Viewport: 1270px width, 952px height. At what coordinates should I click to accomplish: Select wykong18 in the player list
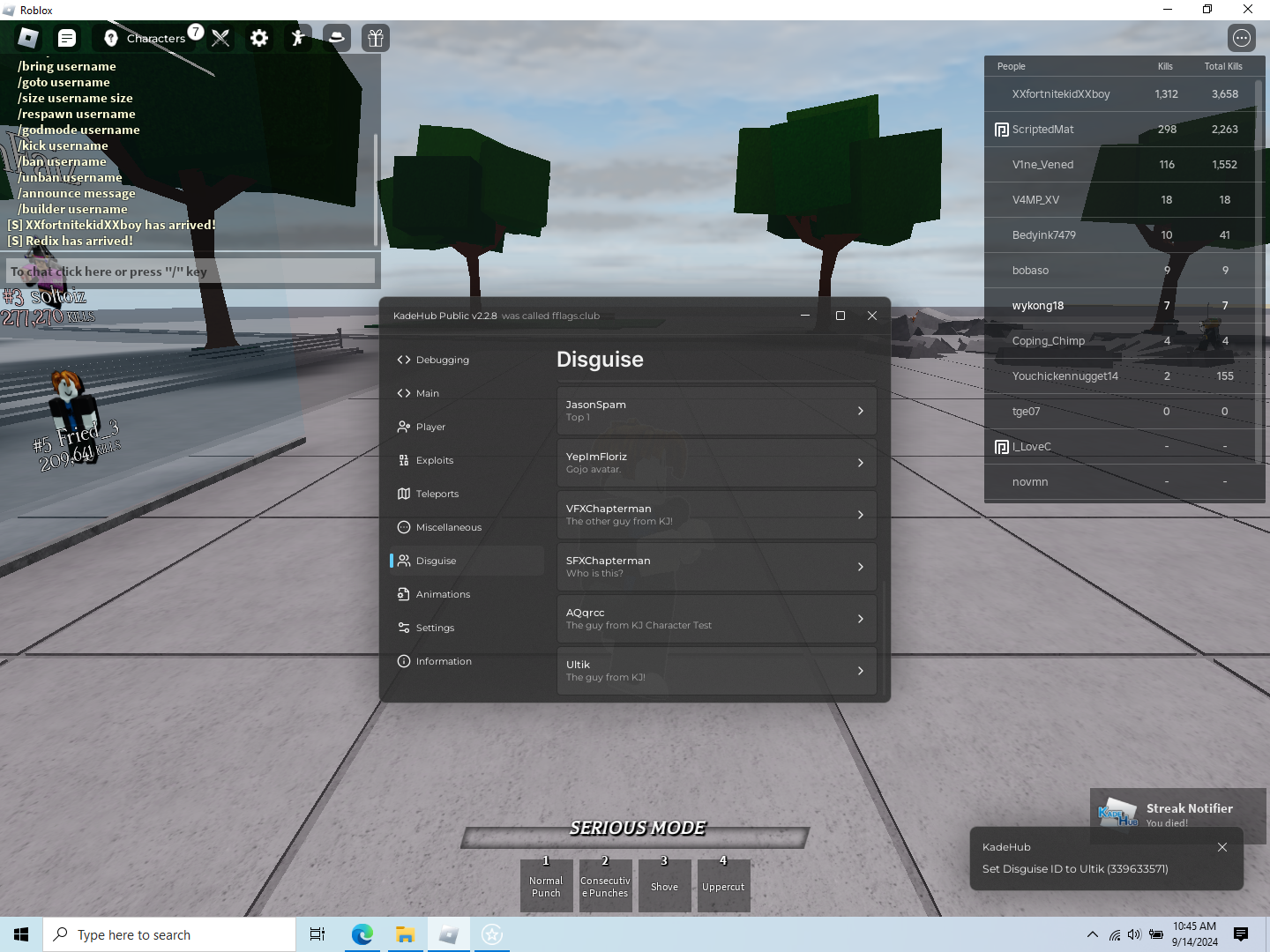(x=1124, y=305)
